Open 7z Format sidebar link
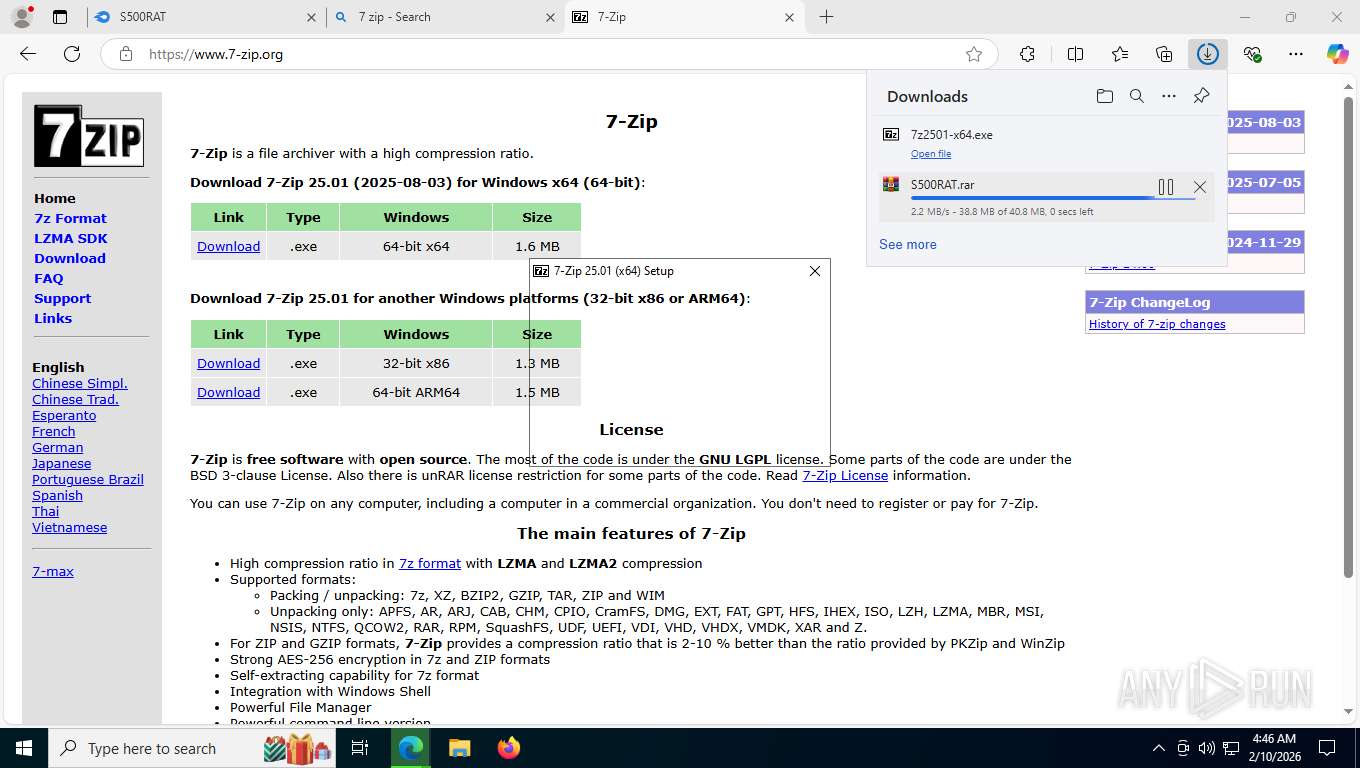1360x768 pixels. (70, 218)
